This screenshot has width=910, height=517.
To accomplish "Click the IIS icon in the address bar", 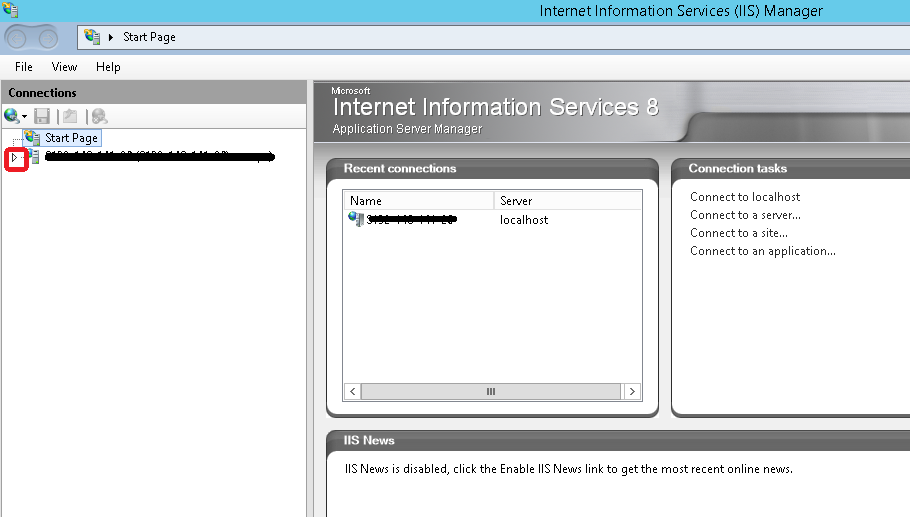I will click(x=92, y=37).
